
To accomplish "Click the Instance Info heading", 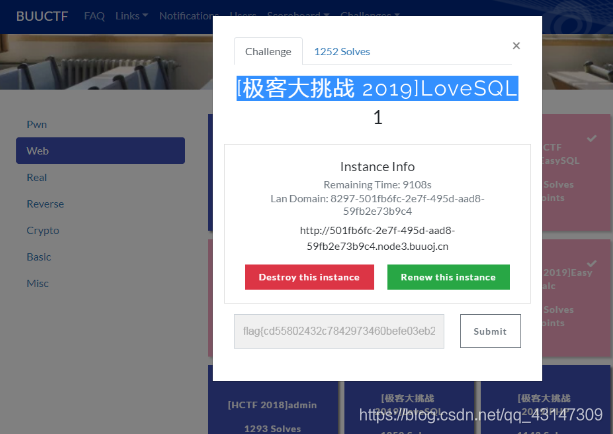I will tap(377, 167).
